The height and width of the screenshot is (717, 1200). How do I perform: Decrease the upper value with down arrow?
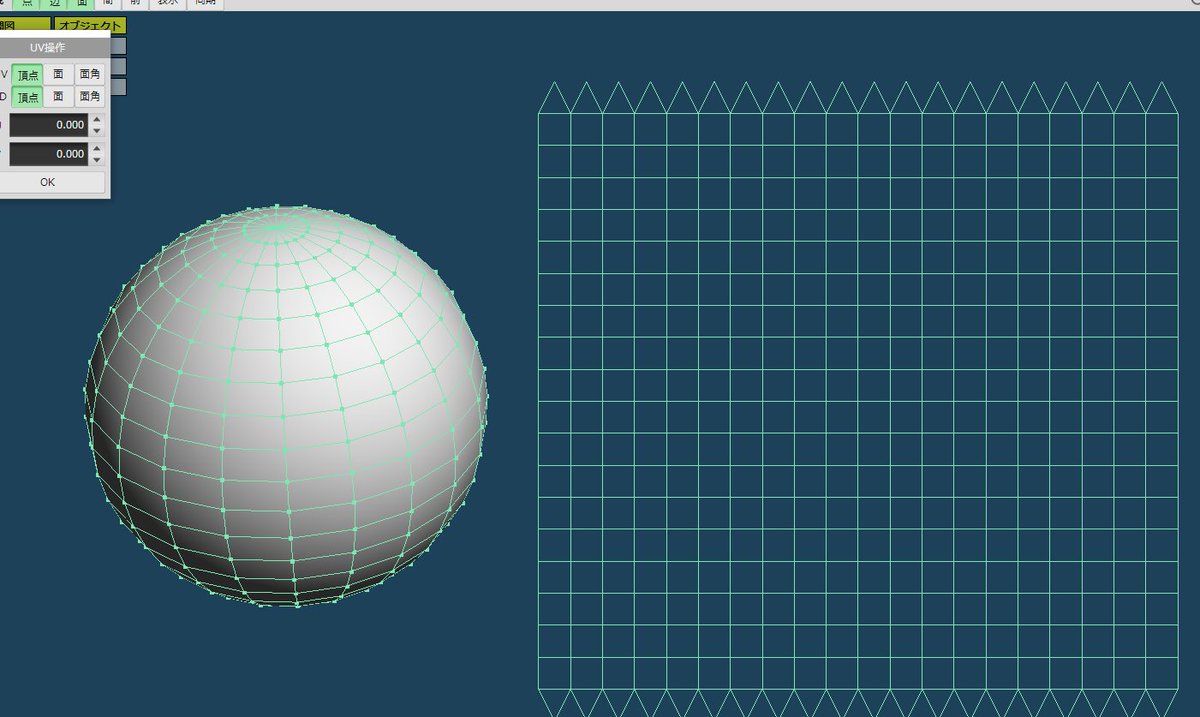[x=97, y=131]
